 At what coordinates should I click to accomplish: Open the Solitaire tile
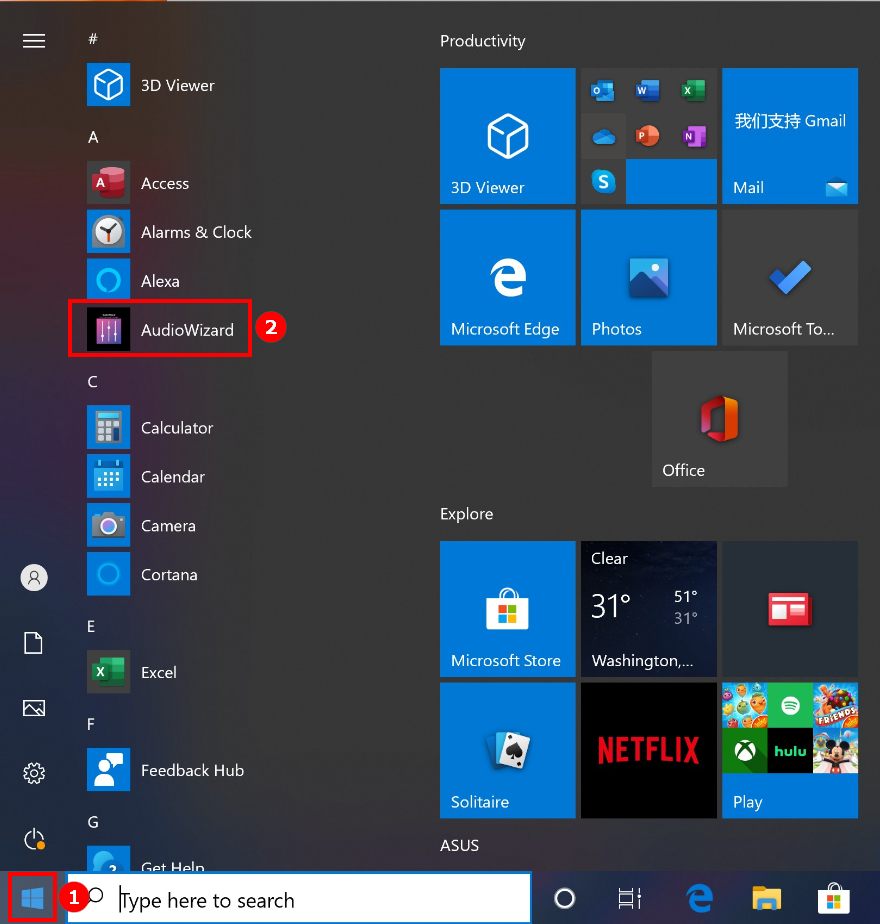tap(507, 749)
